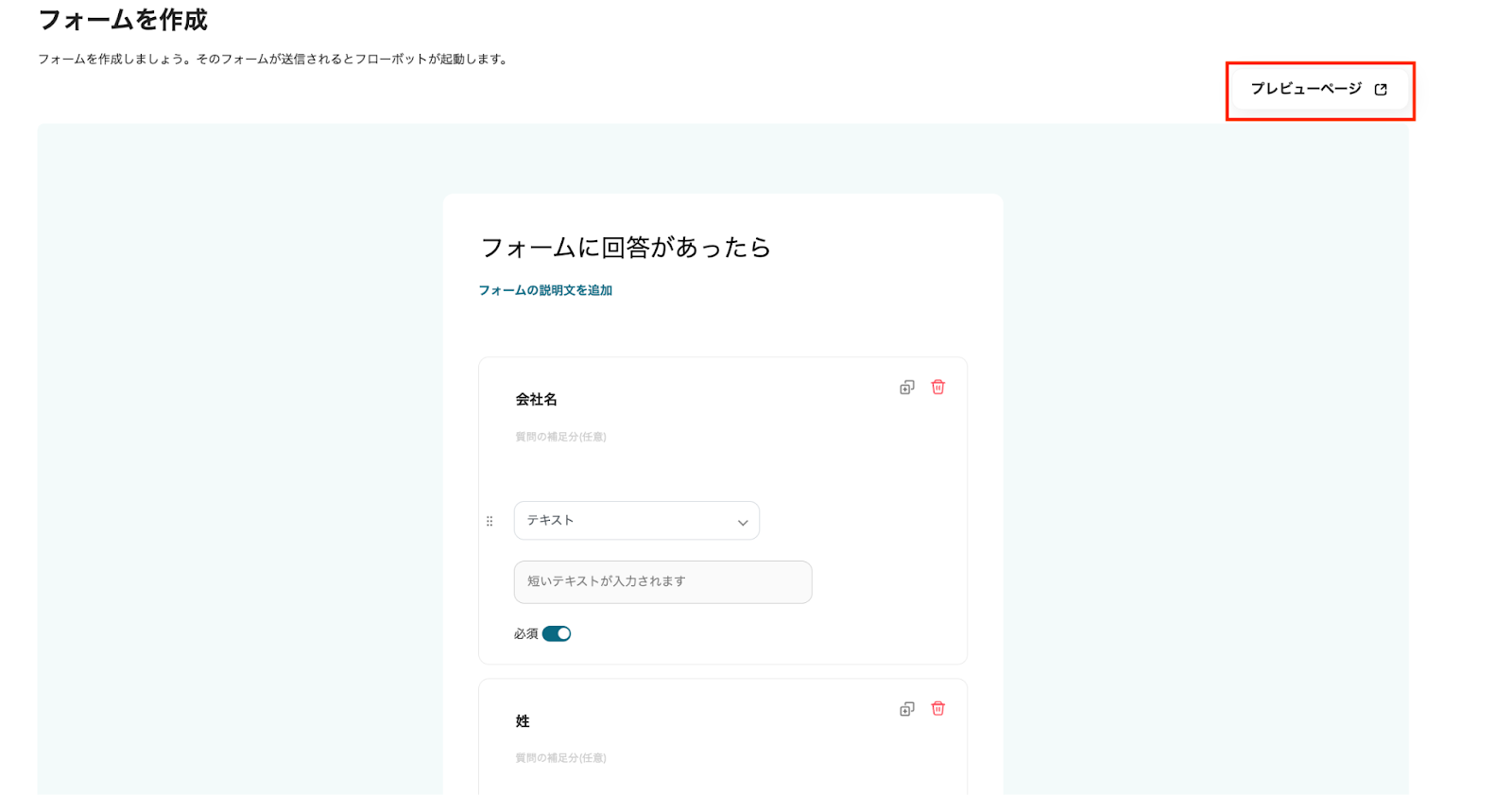Click the 姓 question title
The width and height of the screenshot is (1512, 795).
(x=523, y=721)
